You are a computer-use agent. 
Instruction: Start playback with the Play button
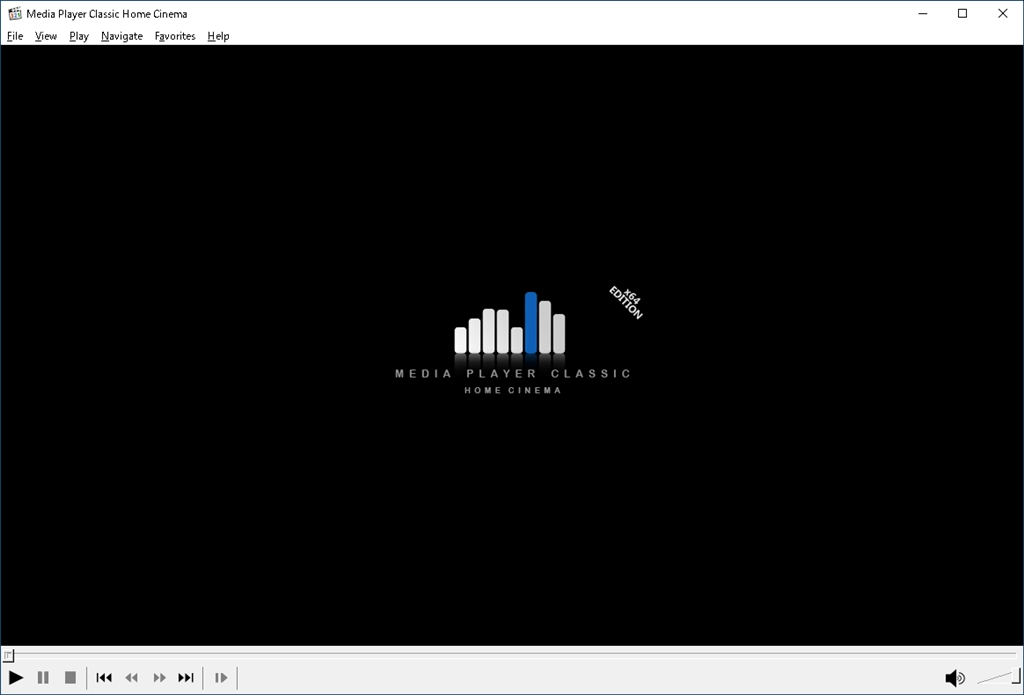point(16,678)
